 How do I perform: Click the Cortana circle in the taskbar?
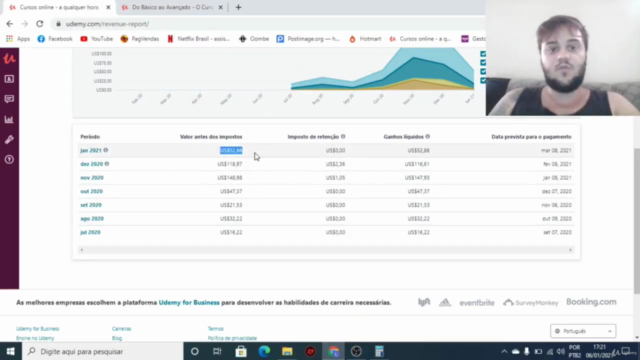coord(195,351)
